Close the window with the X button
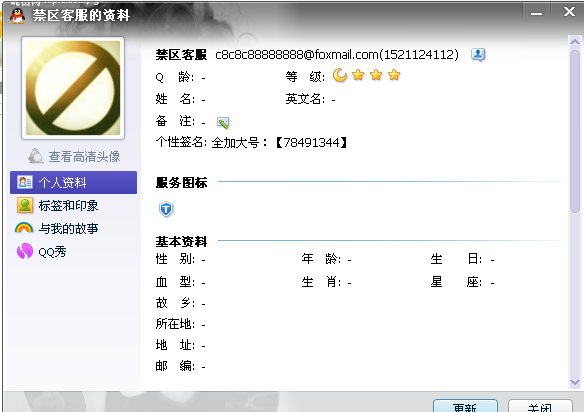The height and width of the screenshot is (412, 584). point(569,12)
